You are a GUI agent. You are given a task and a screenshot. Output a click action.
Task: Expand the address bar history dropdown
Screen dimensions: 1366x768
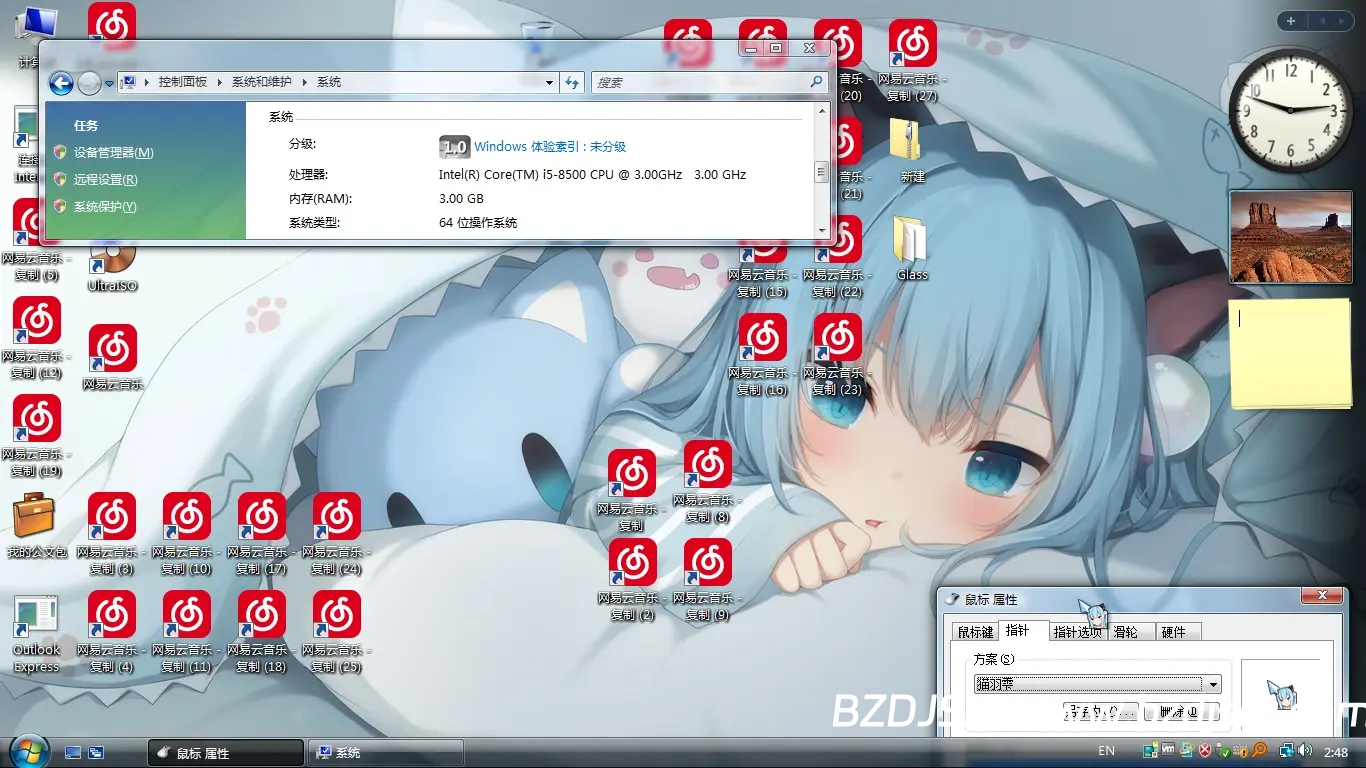coord(550,83)
